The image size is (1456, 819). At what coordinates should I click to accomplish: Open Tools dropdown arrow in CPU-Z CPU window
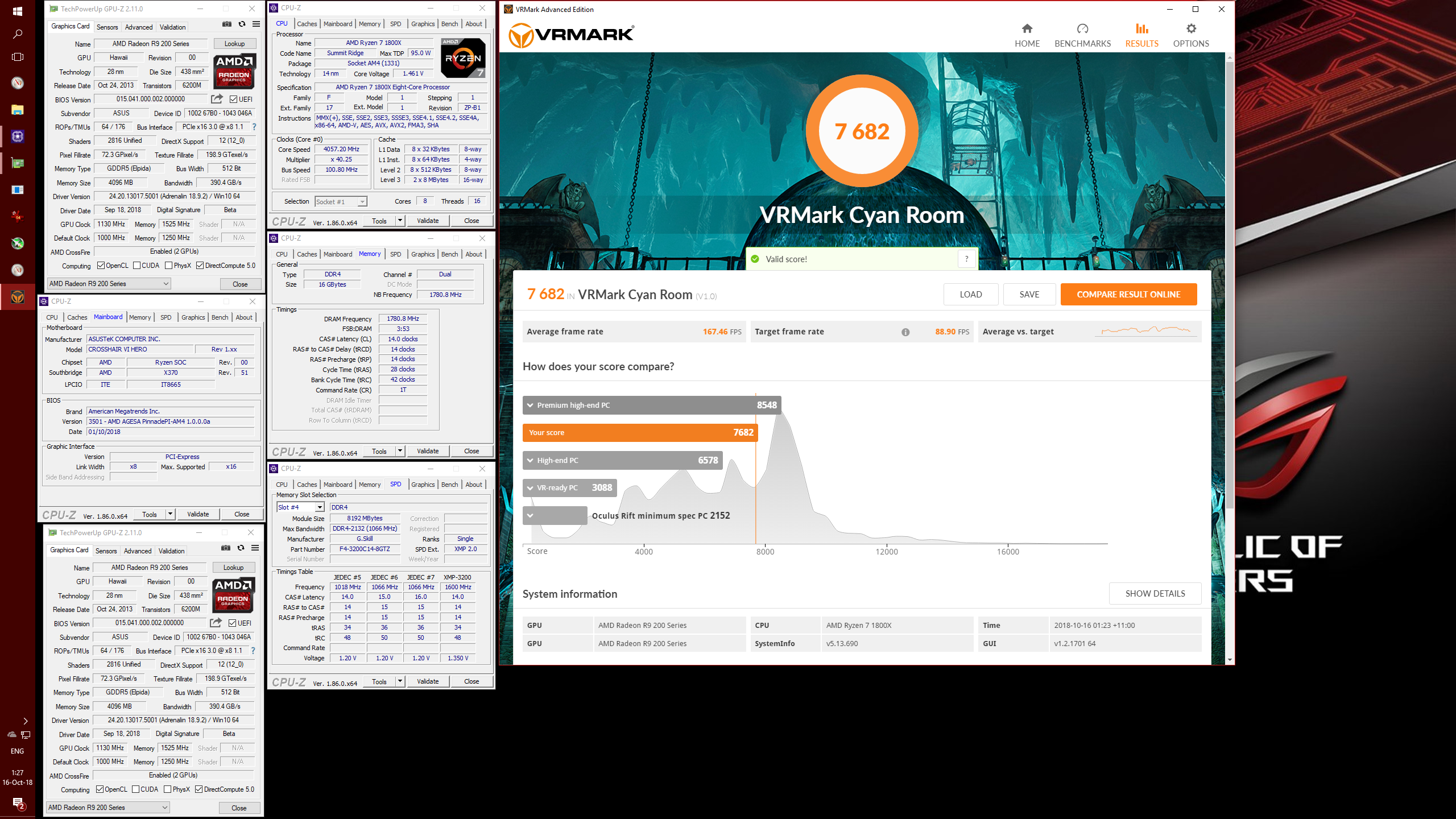click(x=400, y=221)
